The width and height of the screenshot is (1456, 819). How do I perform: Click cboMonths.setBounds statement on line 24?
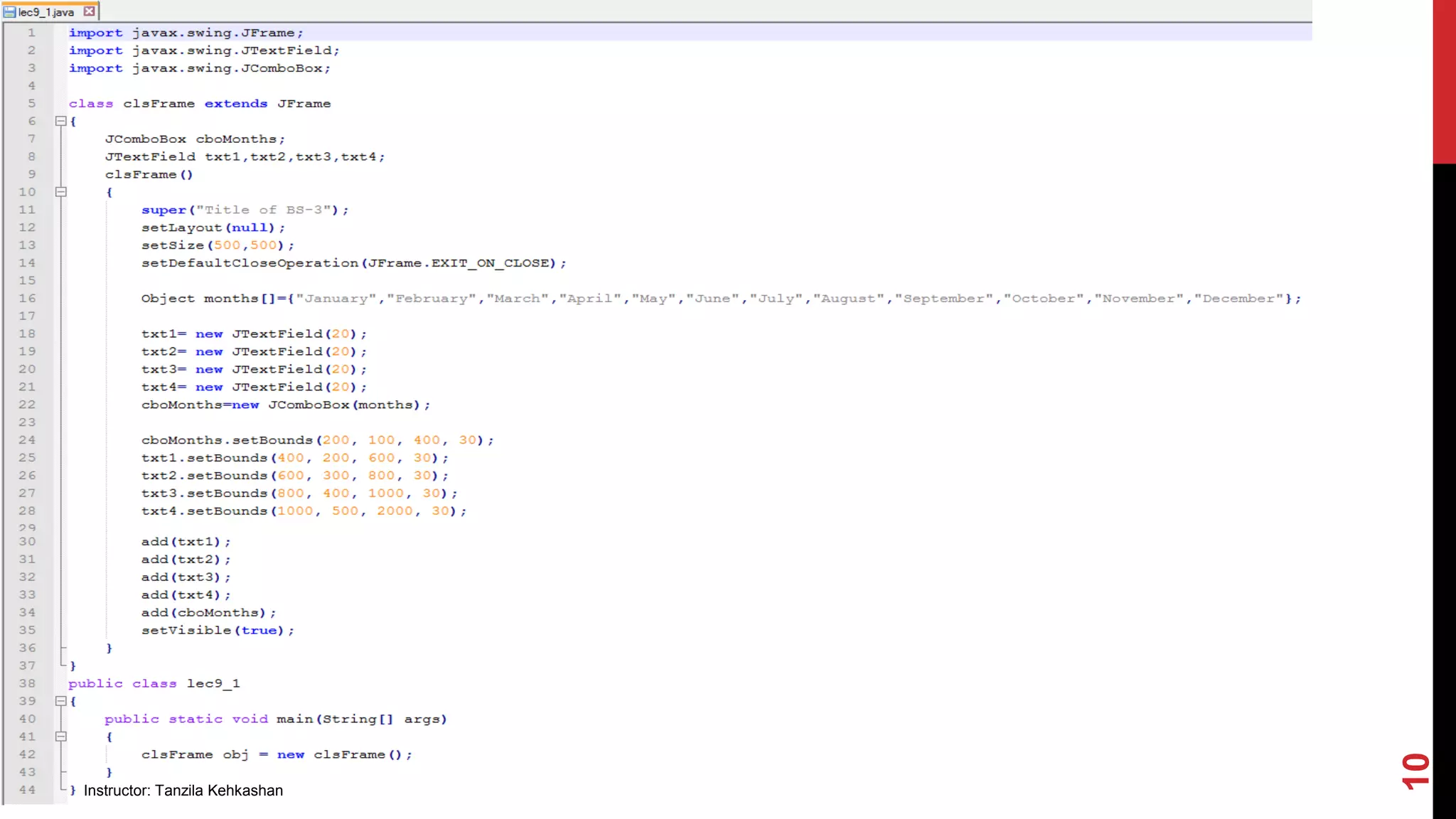pyautogui.click(x=316, y=440)
